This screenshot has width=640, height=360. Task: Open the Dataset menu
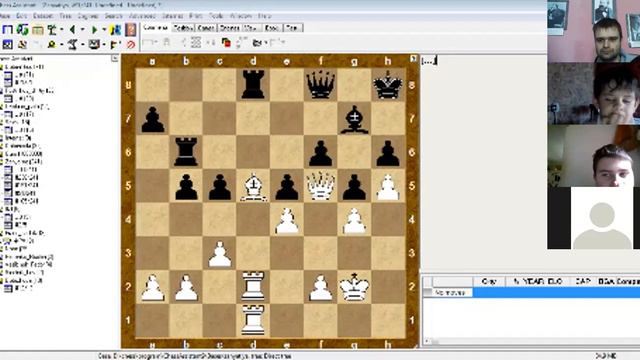point(43,16)
